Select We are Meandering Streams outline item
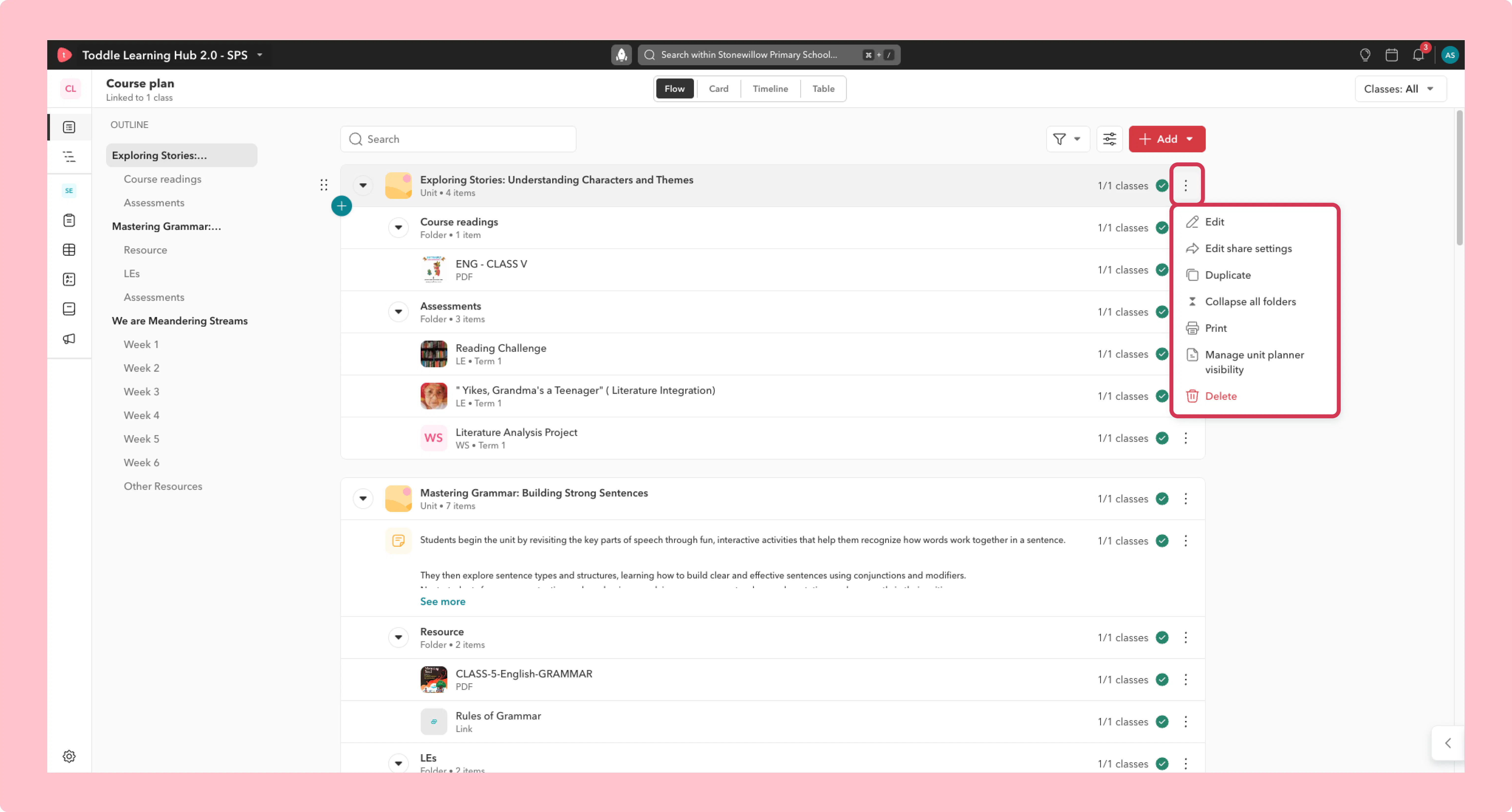 point(180,321)
